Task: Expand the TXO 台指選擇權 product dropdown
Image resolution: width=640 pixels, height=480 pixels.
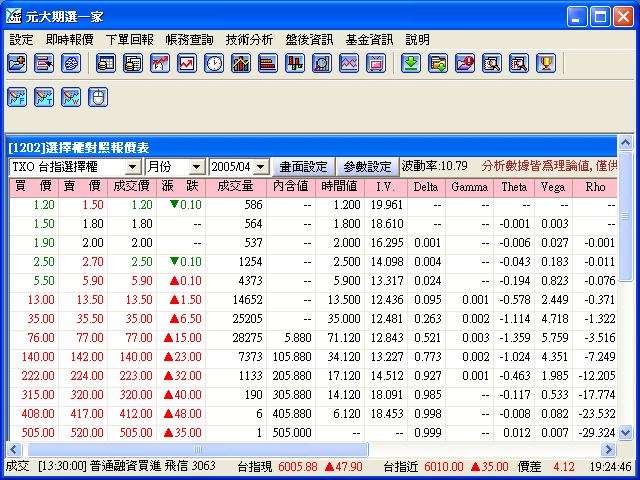Action: pos(132,166)
